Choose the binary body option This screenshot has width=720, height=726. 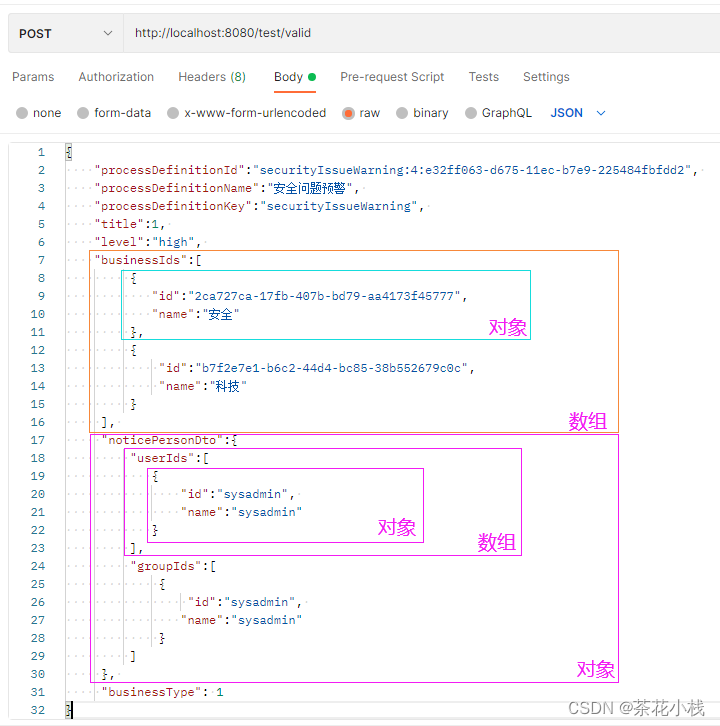click(402, 113)
